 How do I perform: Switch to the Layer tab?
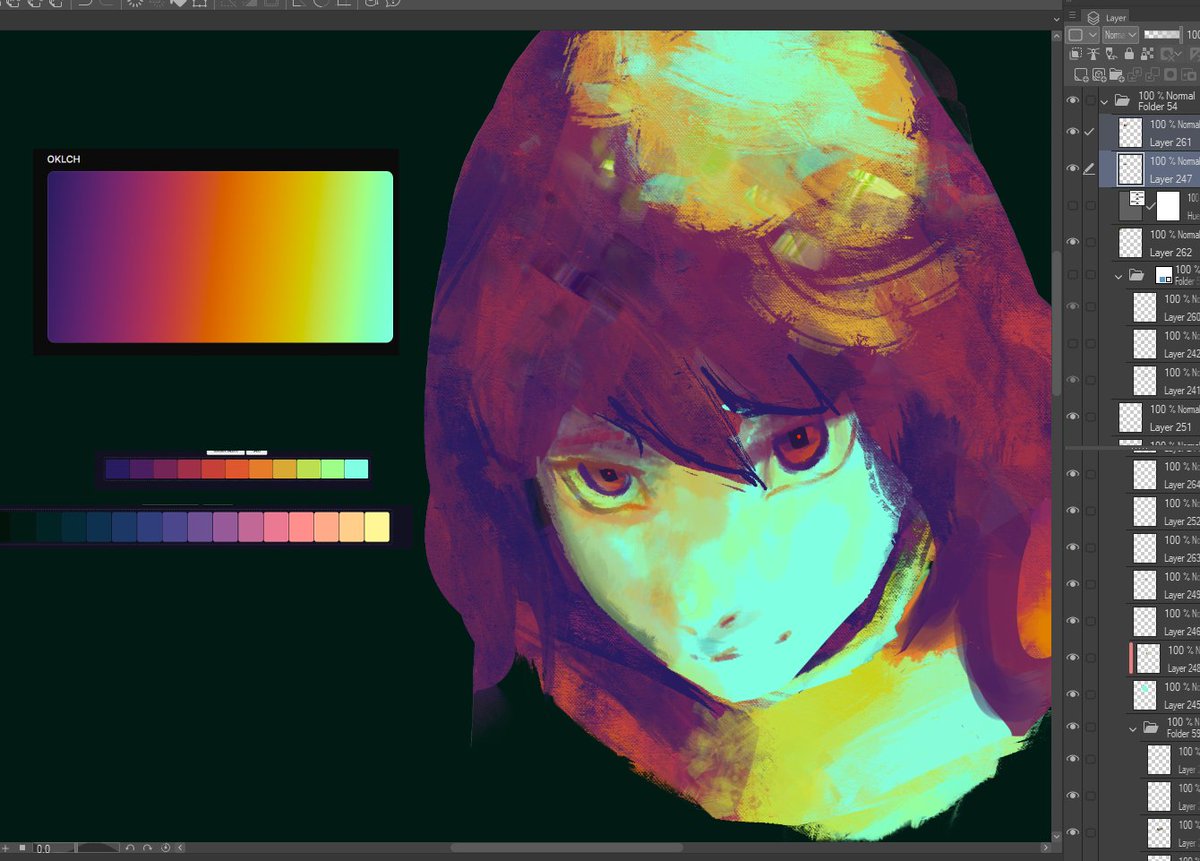(x=1107, y=17)
